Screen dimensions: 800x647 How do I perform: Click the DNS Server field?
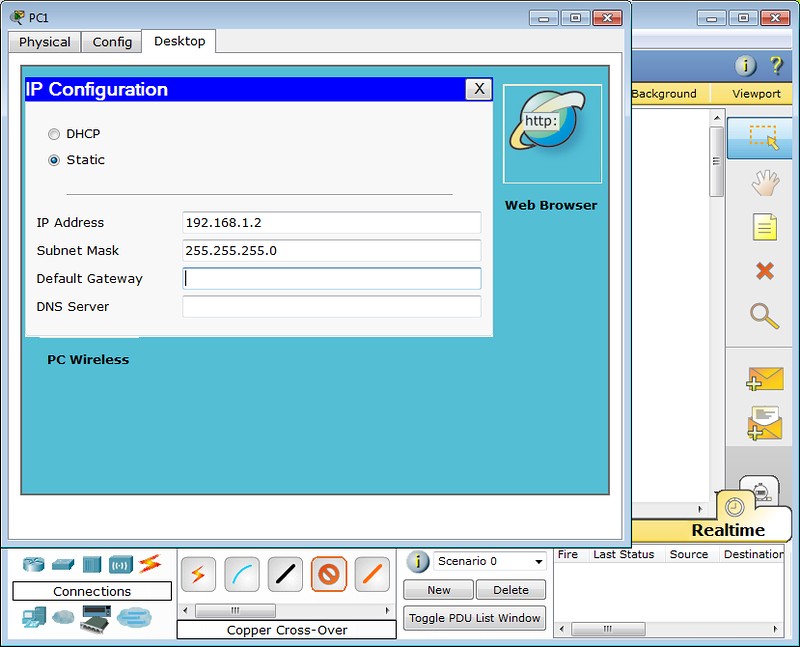(x=332, y=307)
